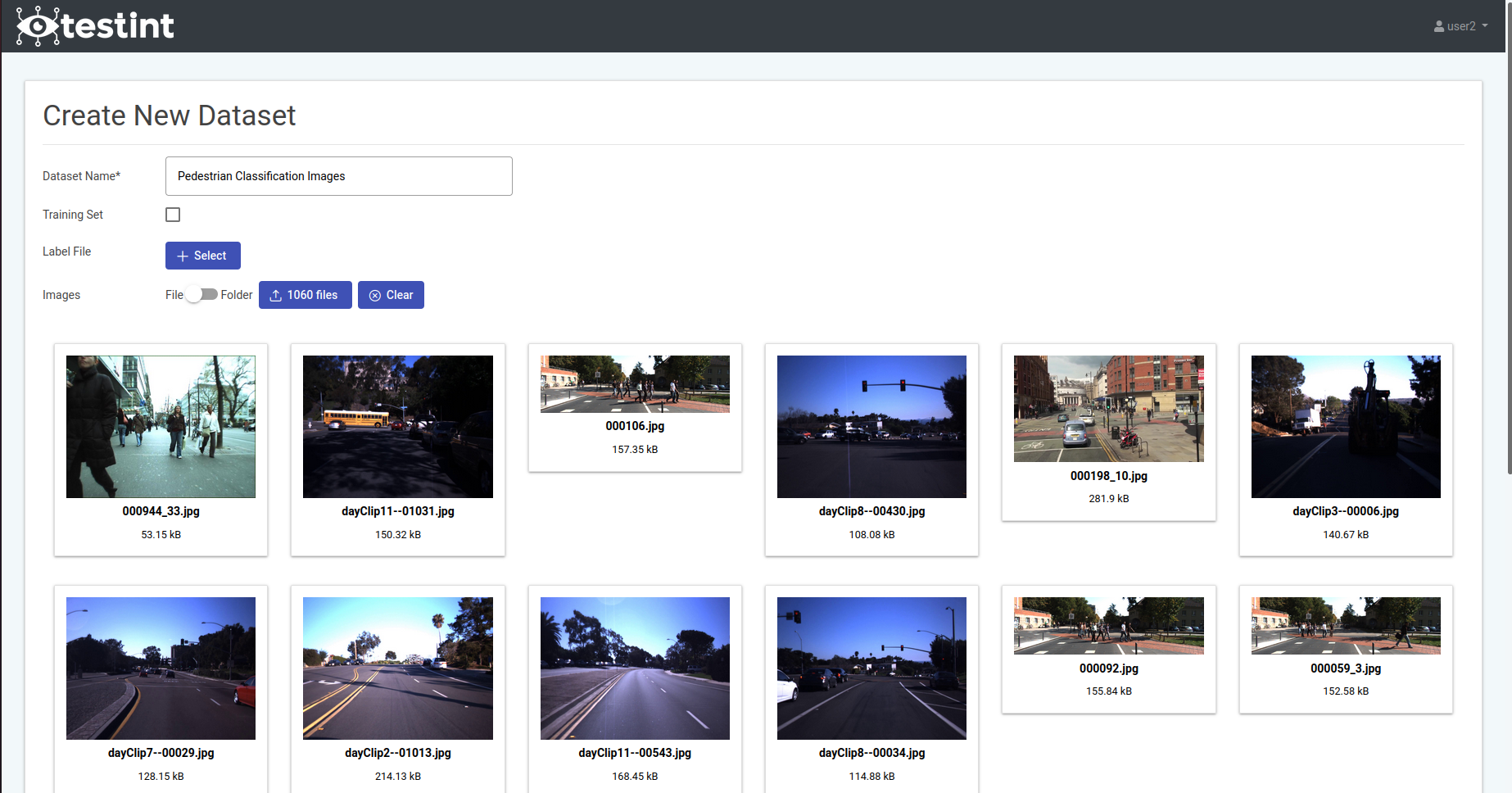The width and height of the screenshot is (1512, 793).
Task: Select thumbnail dayClip3--00006.jpg
Action: tap(1345, 427)
